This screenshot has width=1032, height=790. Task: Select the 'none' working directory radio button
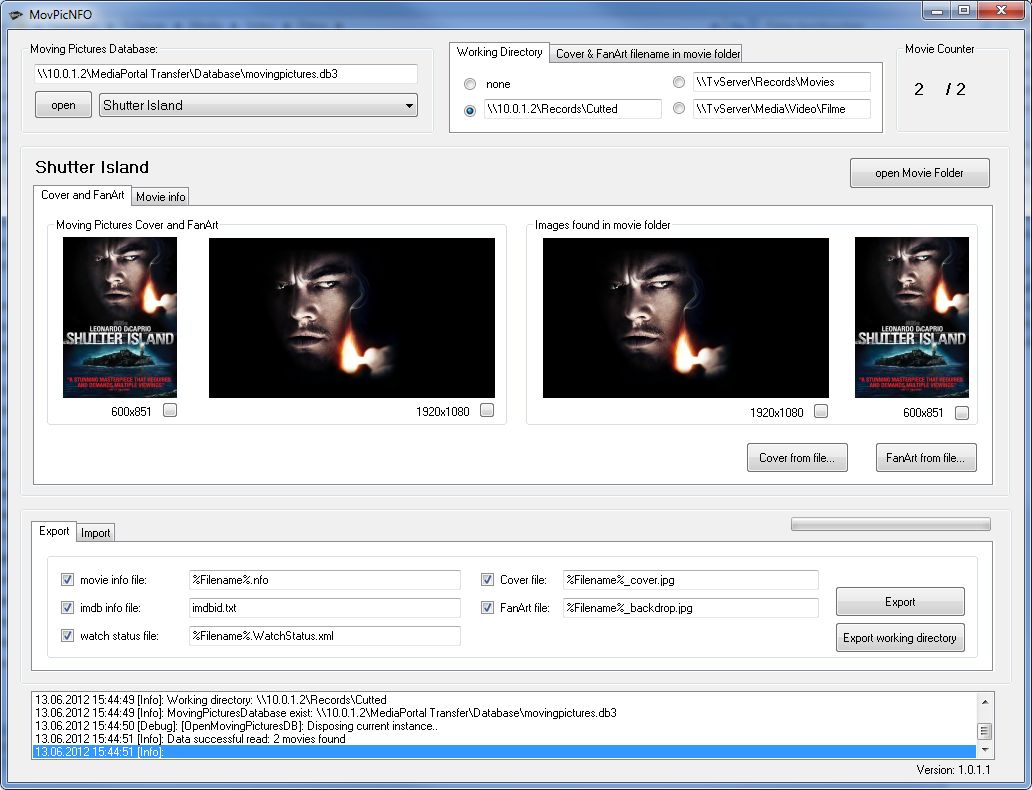click(x=470, y=83)
